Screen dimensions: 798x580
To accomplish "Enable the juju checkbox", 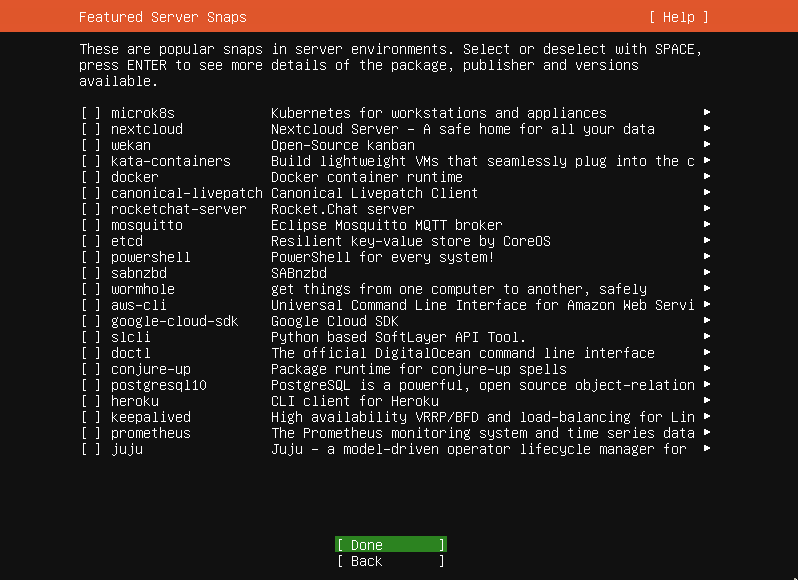I will (91, 450).
